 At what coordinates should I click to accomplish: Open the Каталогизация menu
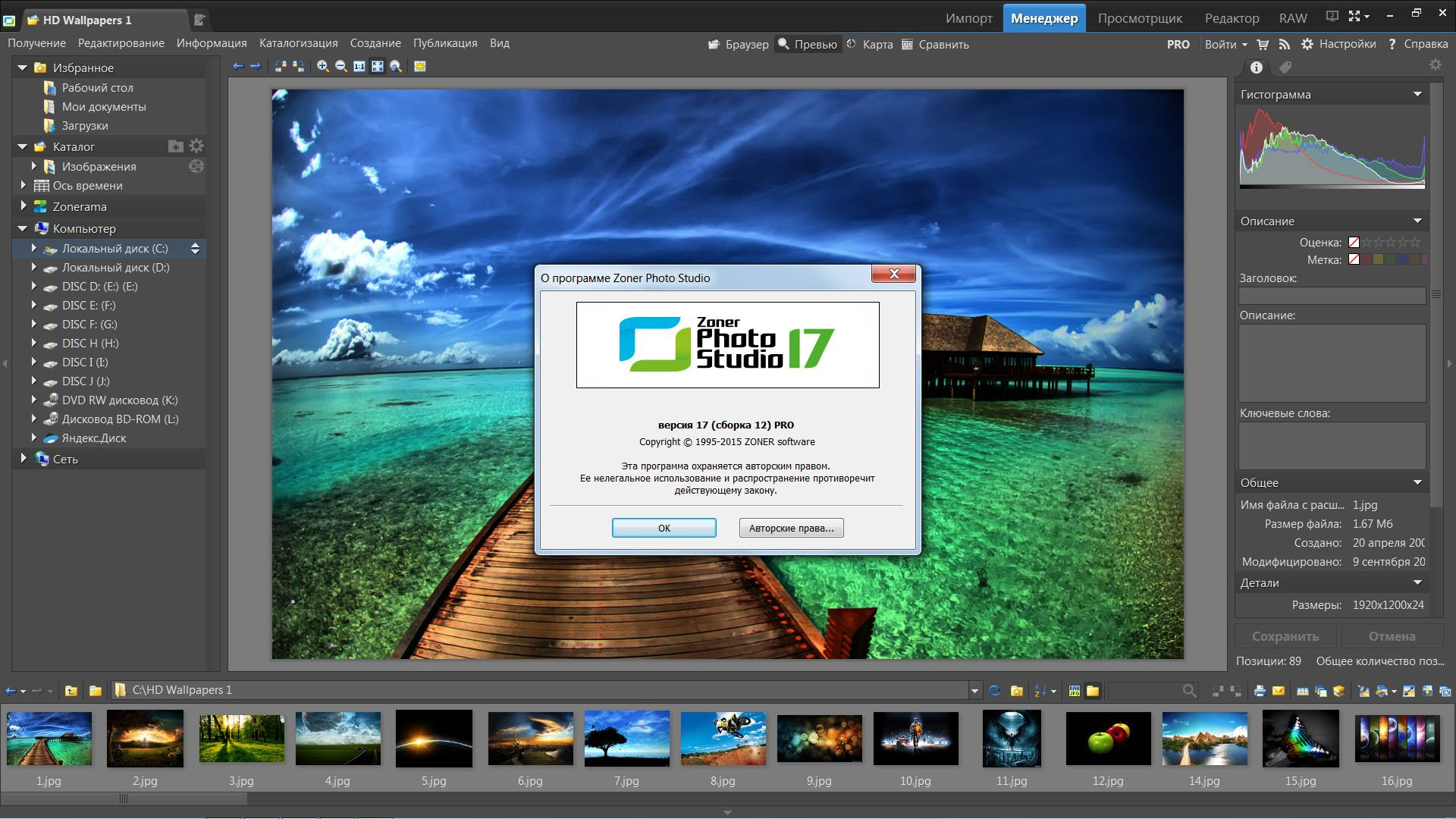(298, 43)
